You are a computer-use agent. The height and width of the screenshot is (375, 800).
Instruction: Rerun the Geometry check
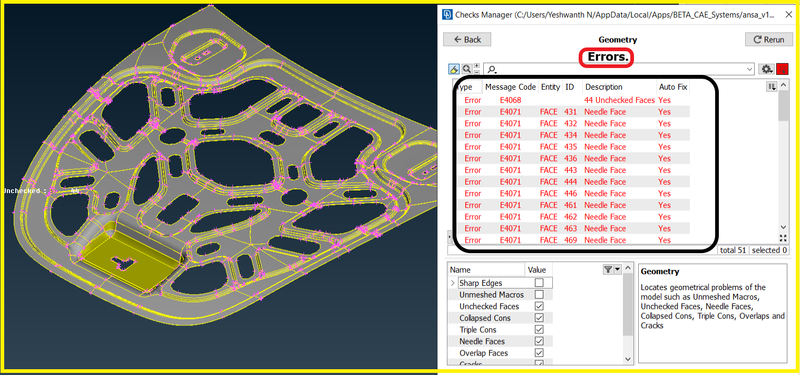(768, 39)
